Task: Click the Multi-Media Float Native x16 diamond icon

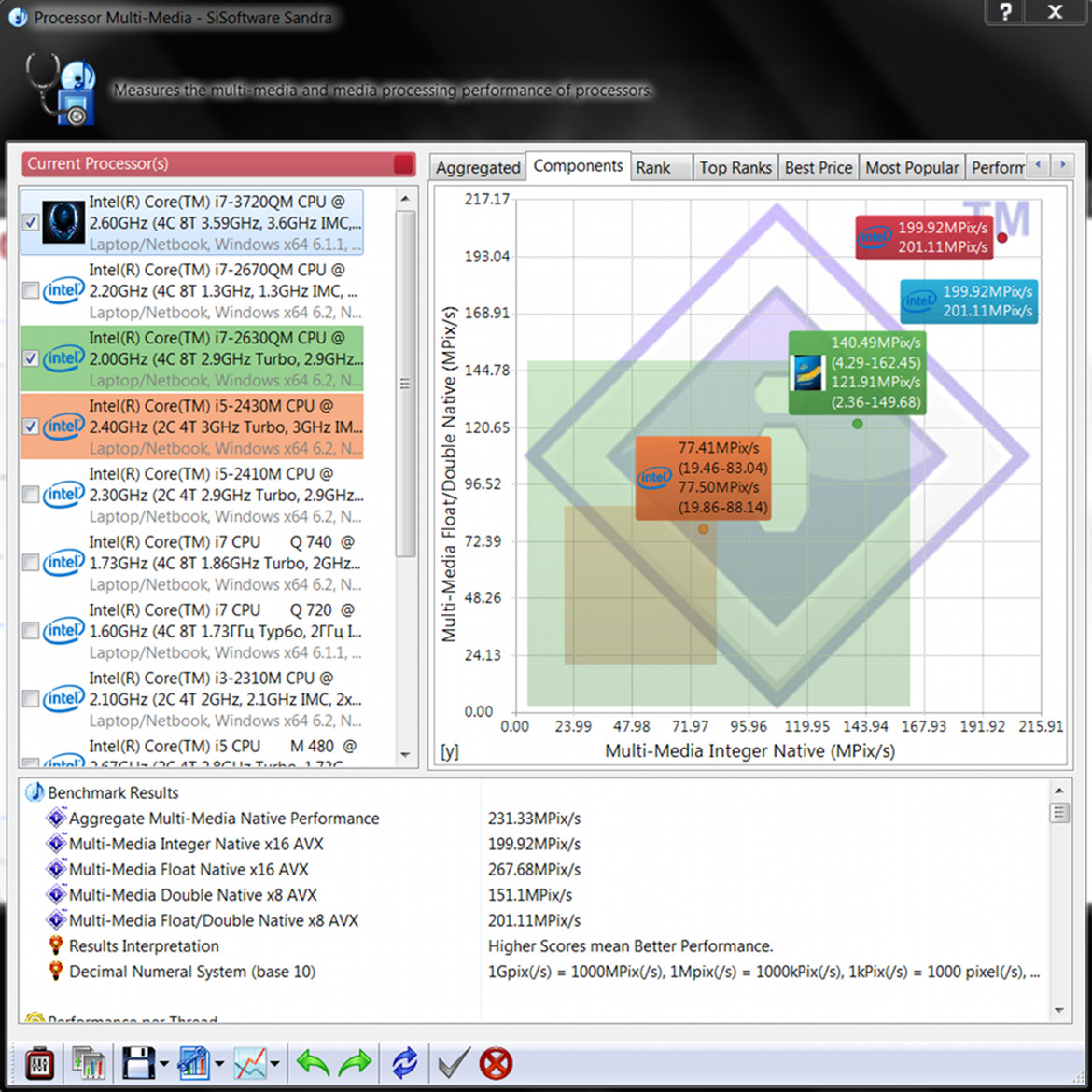Action: point(56,869)
